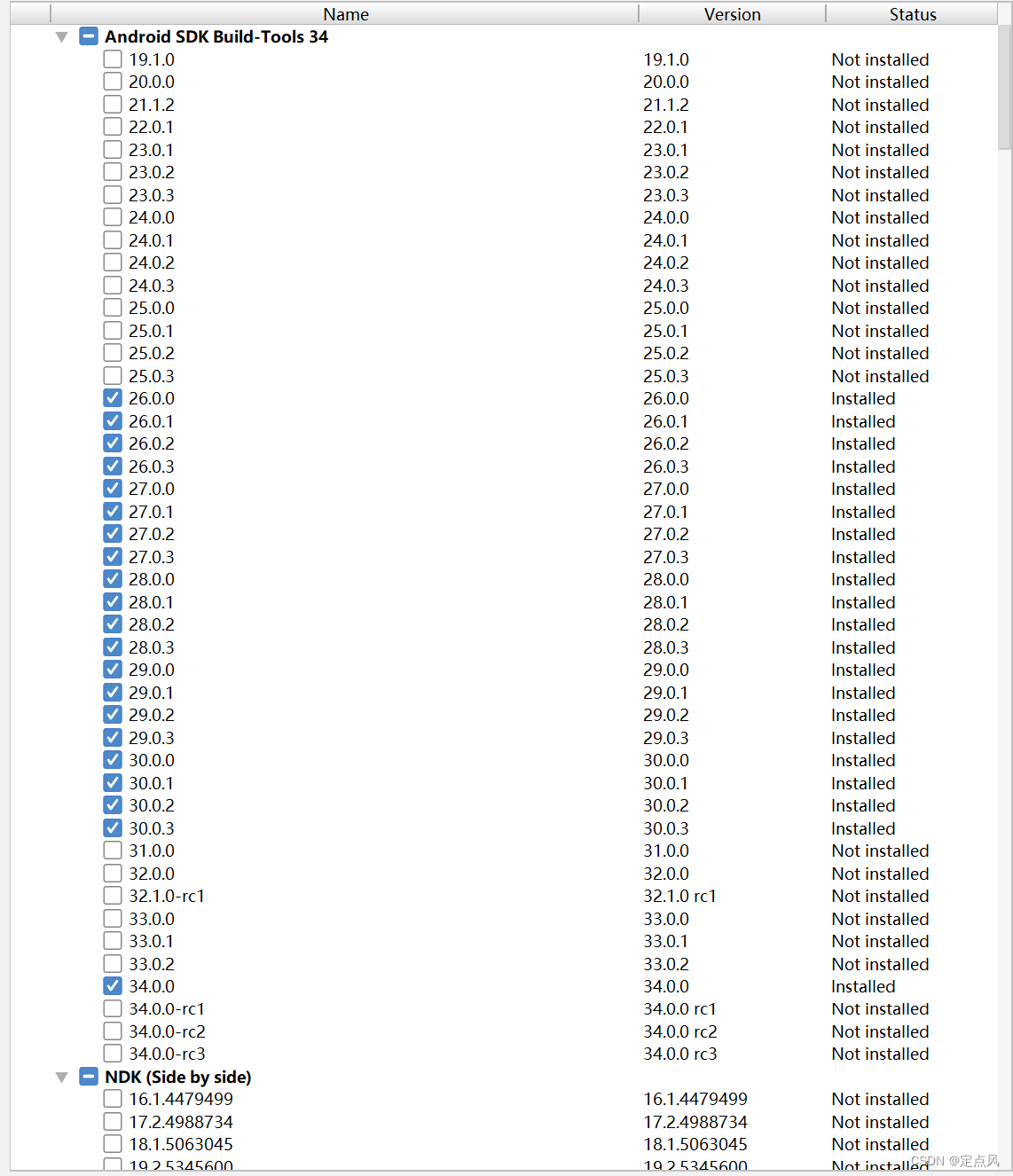This screenshot has width=1013, height=1176.
Task: Select the 23.0.1 row name
Action: click(152, 150)
